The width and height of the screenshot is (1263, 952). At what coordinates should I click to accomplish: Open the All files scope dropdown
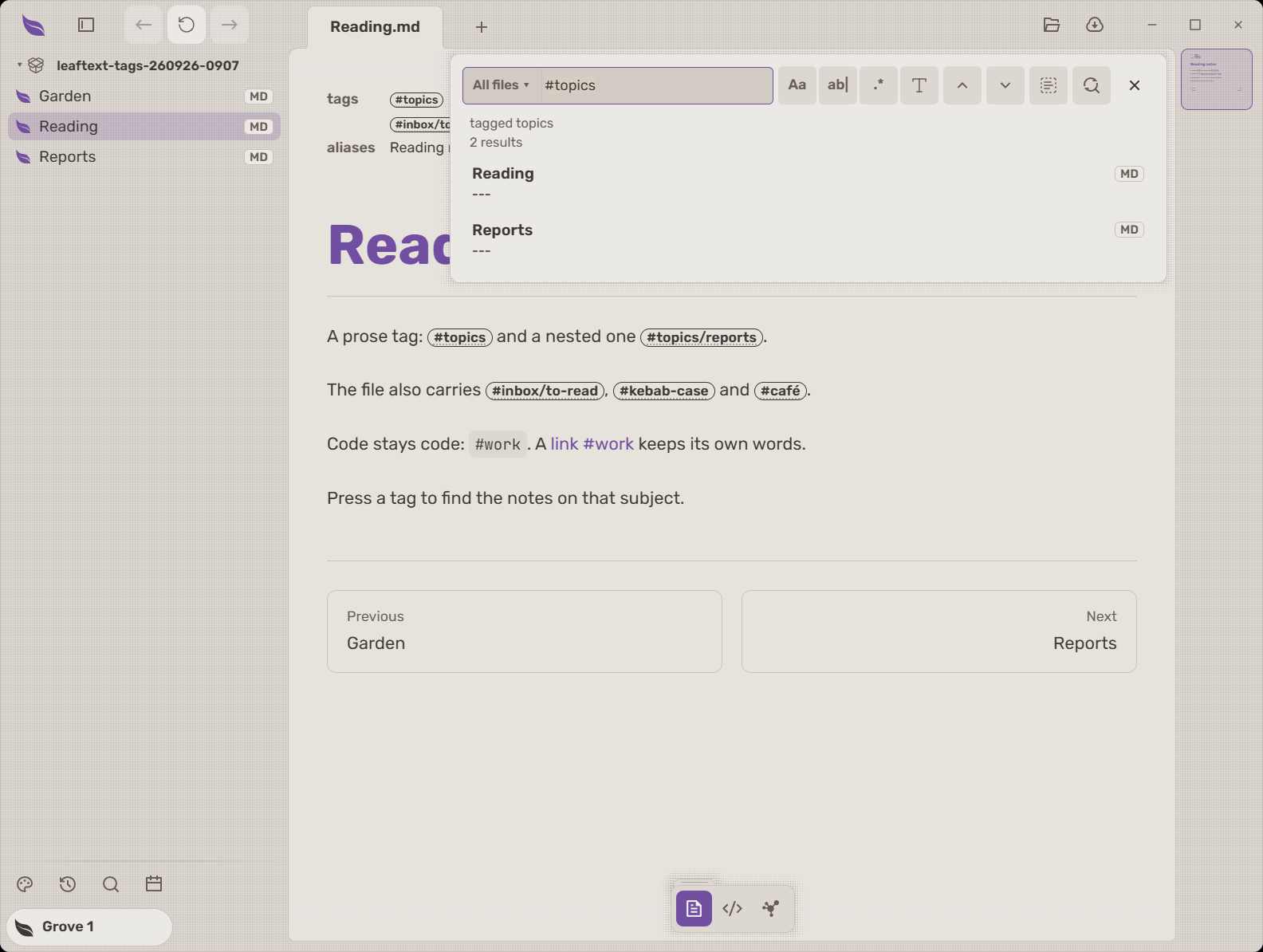pyautogui.click(x=501, y=85)
